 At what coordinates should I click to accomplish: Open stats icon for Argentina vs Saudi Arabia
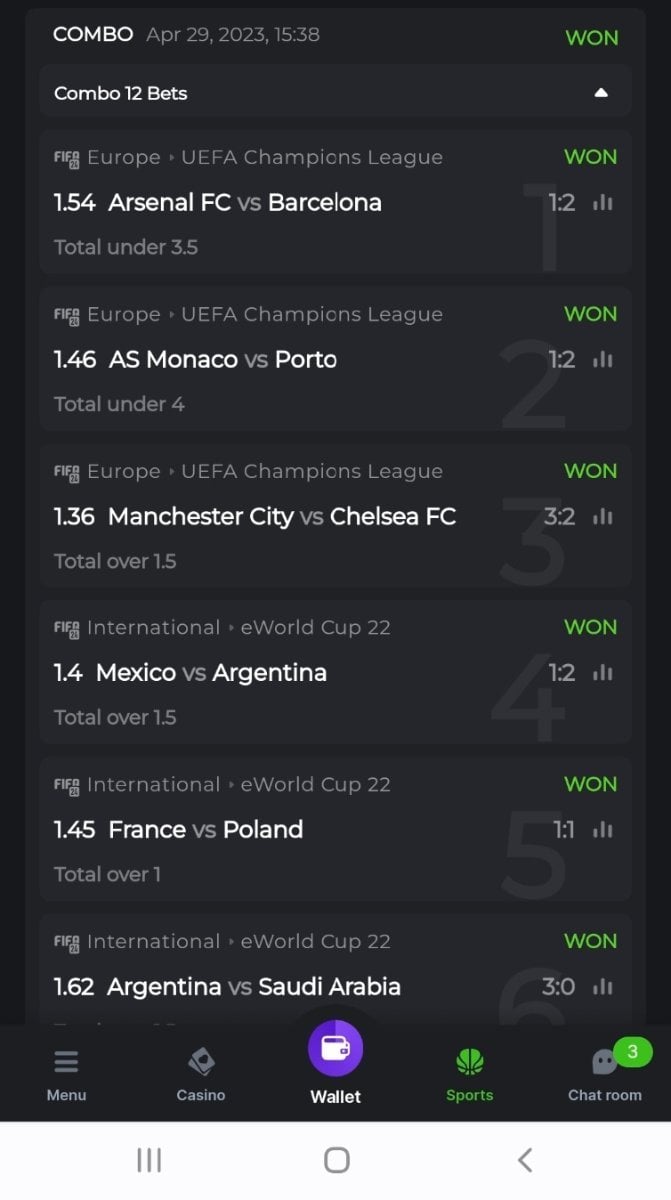click(602, 987)
